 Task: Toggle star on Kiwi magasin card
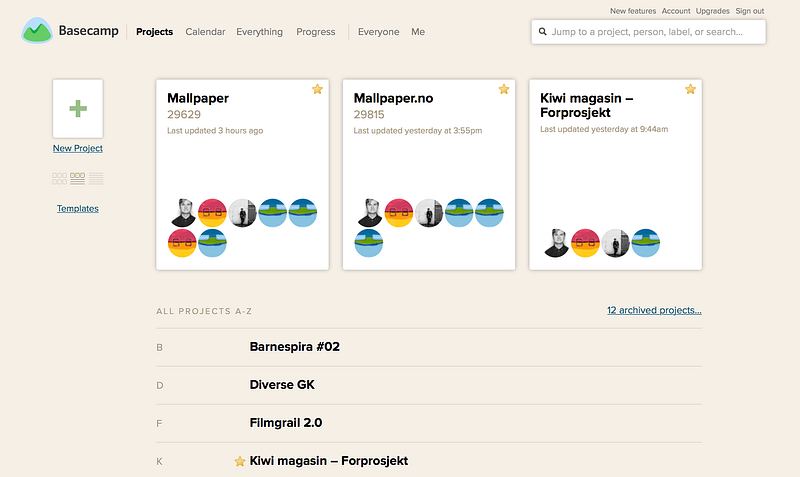(690, 89)
